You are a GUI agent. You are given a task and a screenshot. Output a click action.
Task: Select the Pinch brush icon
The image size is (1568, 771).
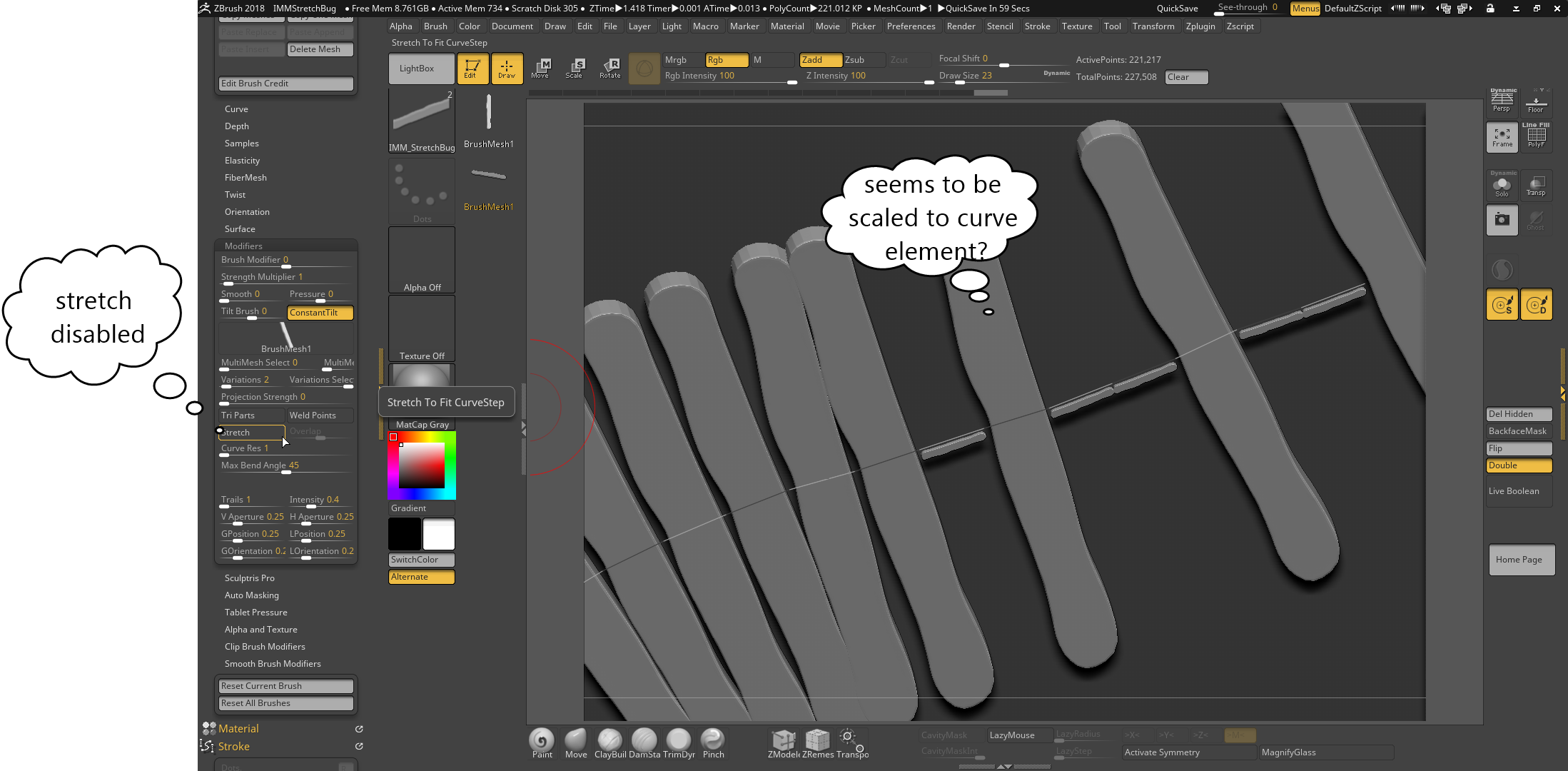click(713, 743)
